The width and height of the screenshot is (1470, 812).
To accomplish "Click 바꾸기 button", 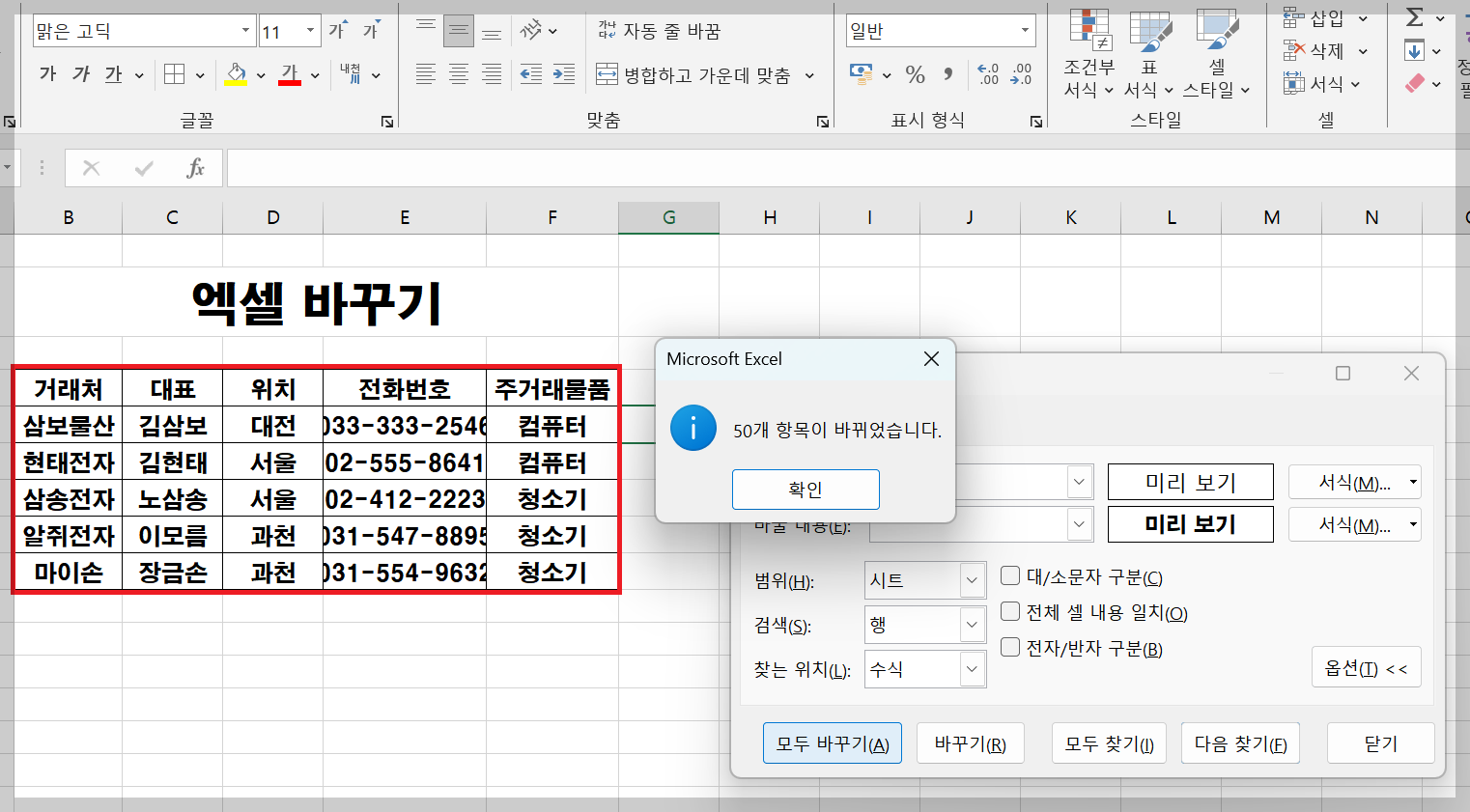I will (x=971, y=743).
